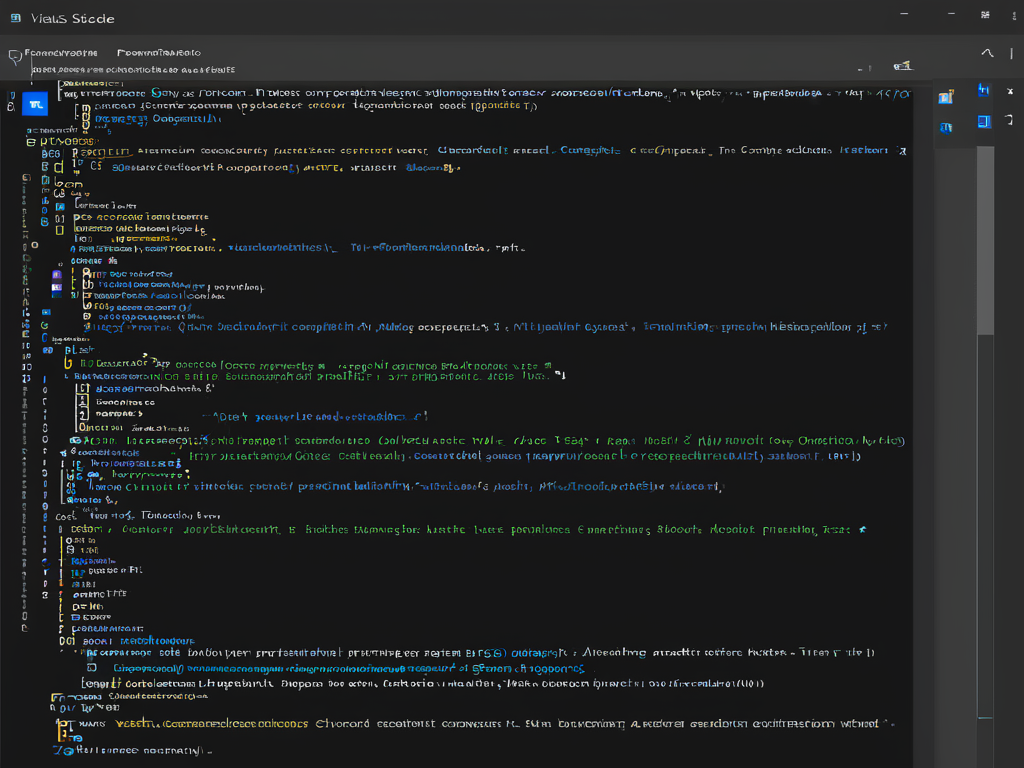
Task: Collapse the find widget using the chevron arrow
Action: tap(987, 53)
